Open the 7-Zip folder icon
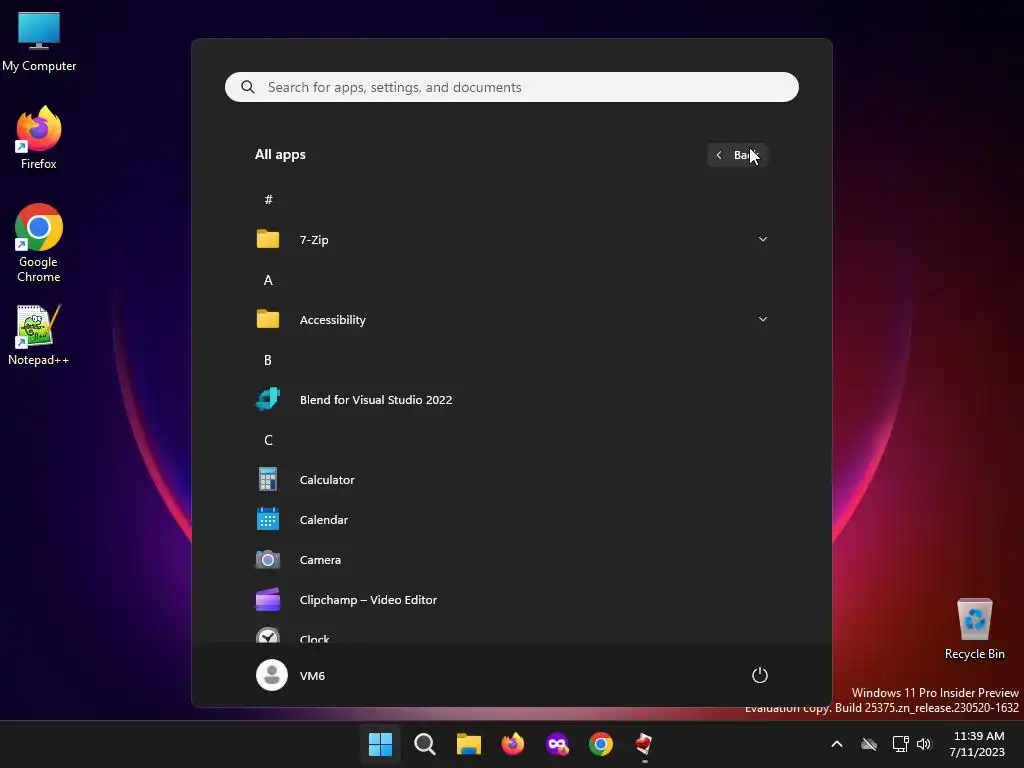The image size is (1024, 768). pos(268,239)
